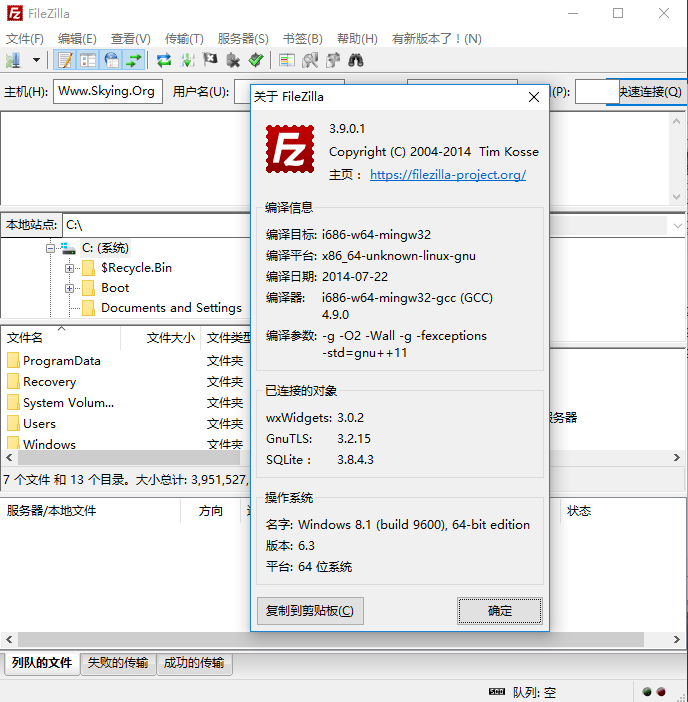Click 快速连接(Q) button

(650, 92)
